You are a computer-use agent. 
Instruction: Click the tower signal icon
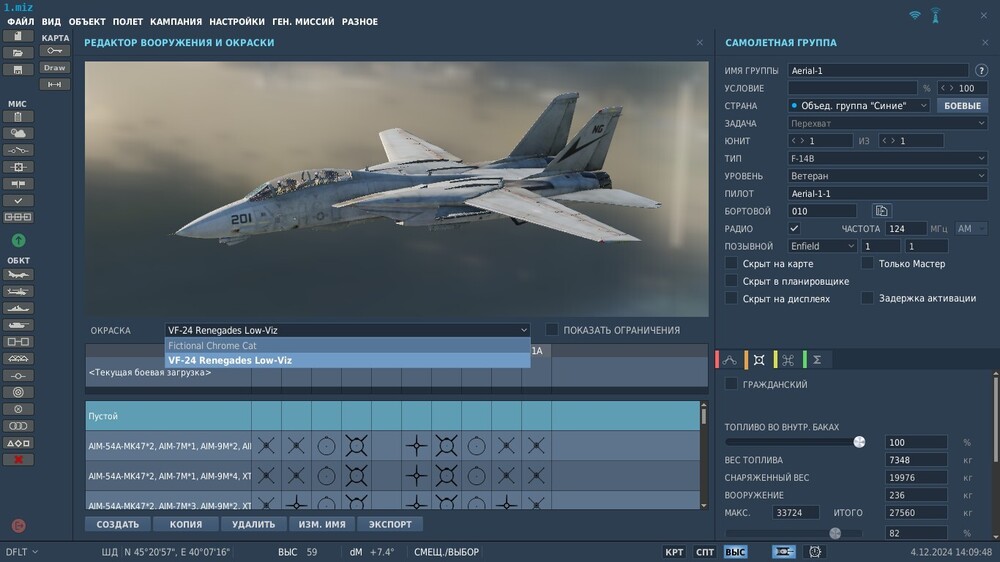[936, 15]
